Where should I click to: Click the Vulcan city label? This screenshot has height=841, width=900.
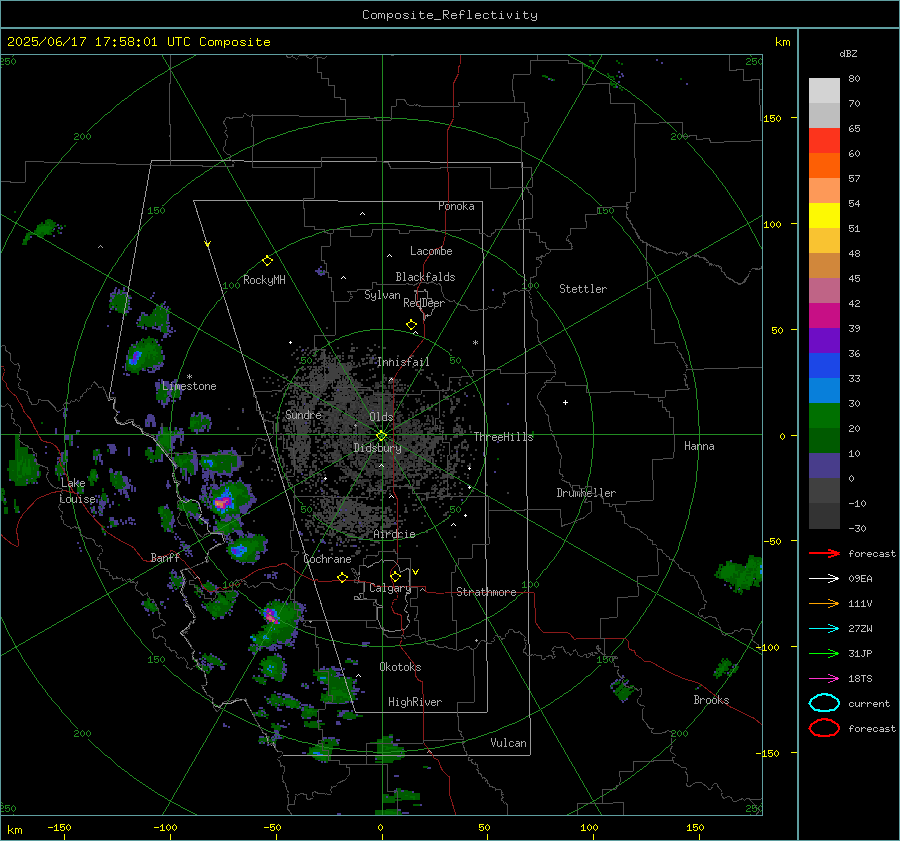tap(508, 743)
